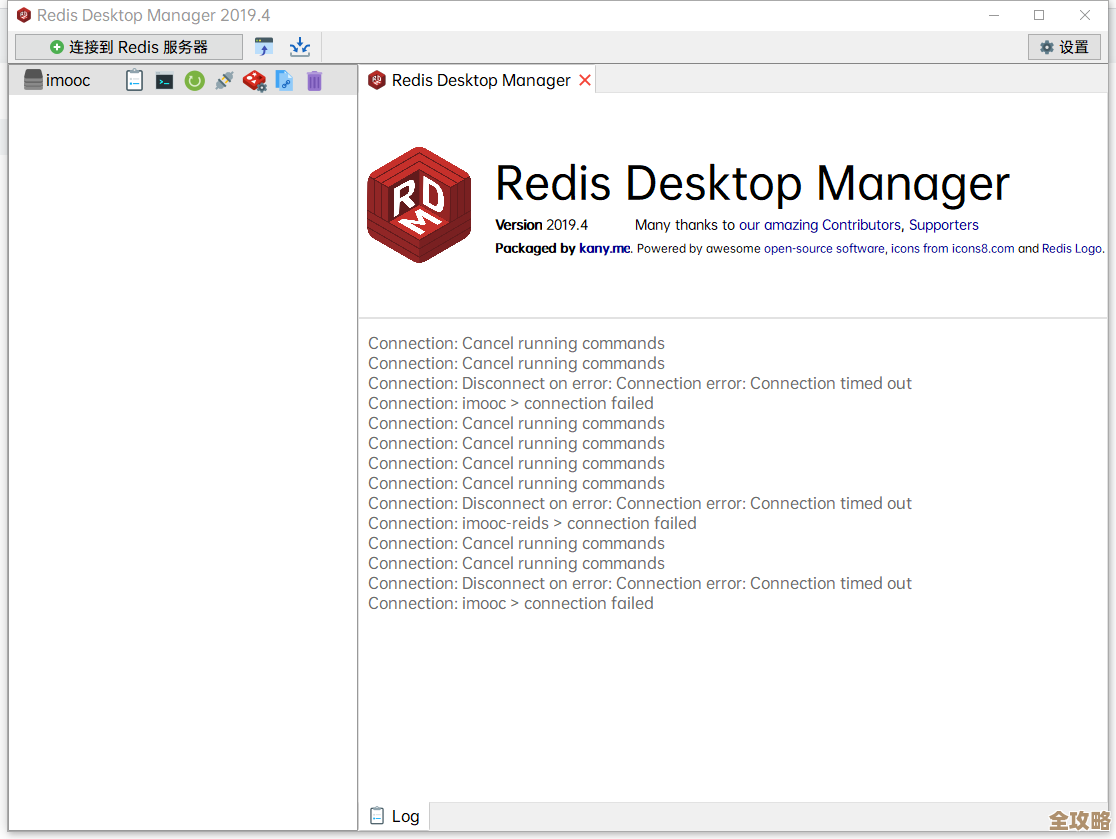Viewport: 1116px width, 839px height.
Task: Select the imooc server in the tree
Action: (67, 81)
